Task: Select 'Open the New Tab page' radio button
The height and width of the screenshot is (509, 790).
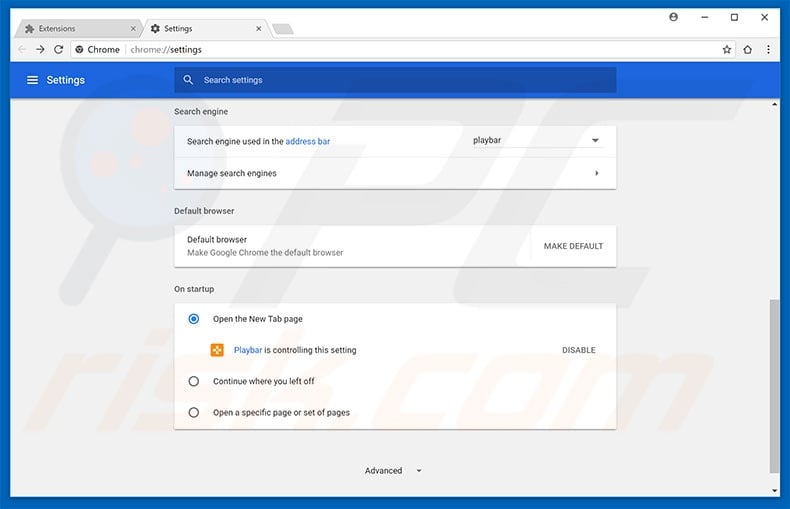Action: [x=193, y=319]
